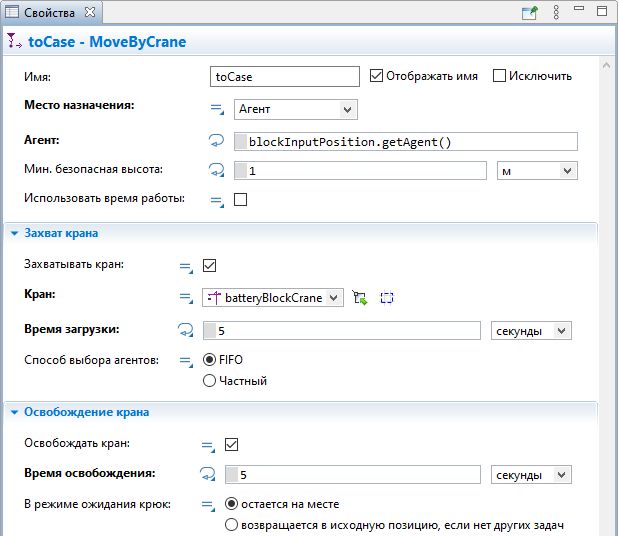This screenshot has width=618, height=536.
Task: Click the Время освобождения value field
Action: [353, 475]
